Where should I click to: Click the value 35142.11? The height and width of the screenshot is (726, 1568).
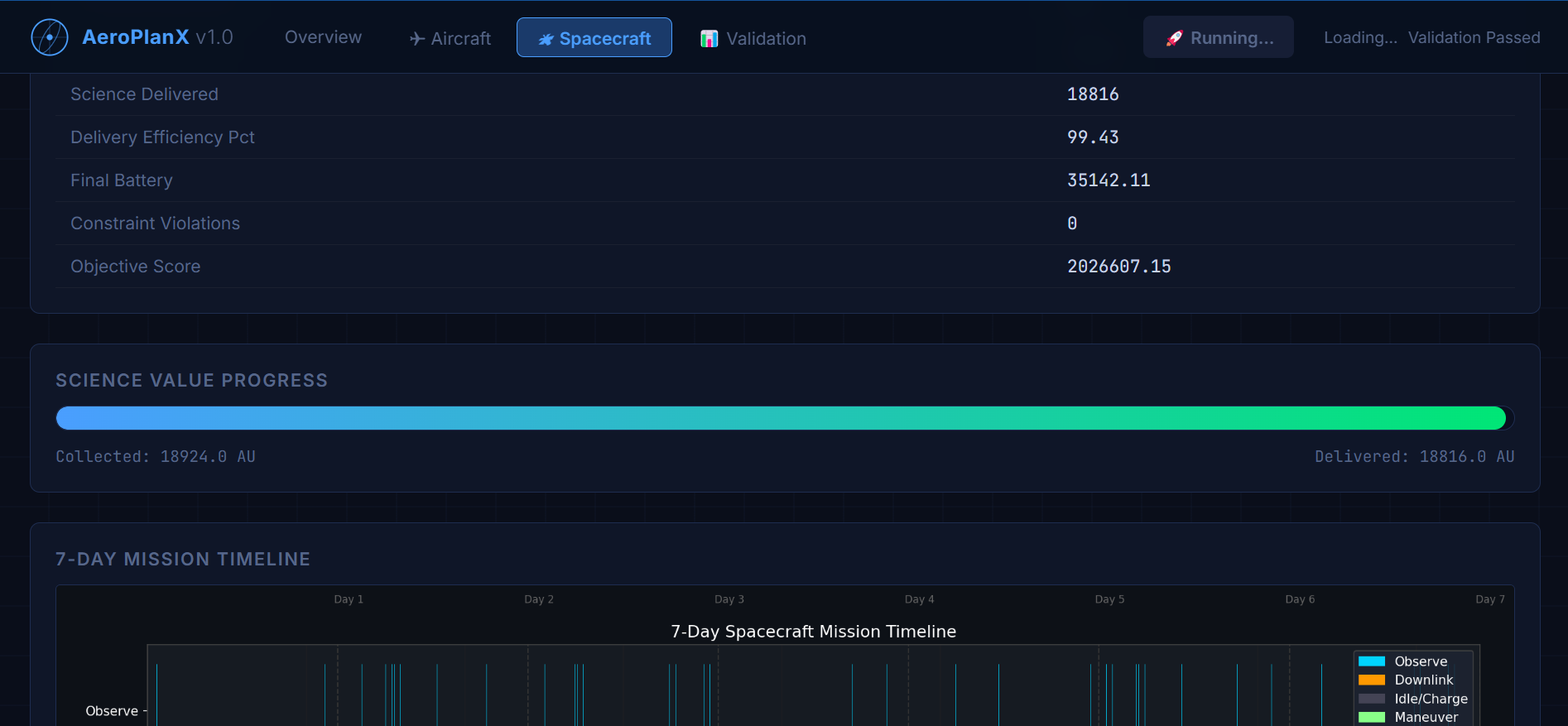[1109, 180]
